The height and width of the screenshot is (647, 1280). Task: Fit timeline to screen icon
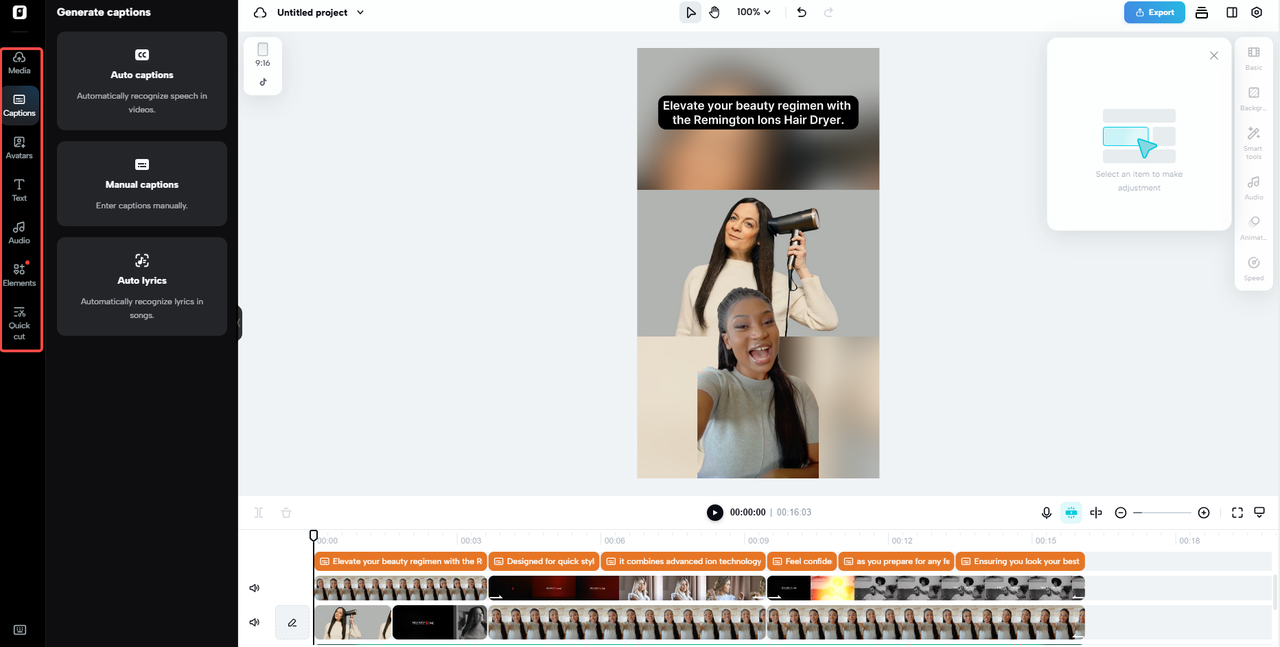coord(1237,512)
